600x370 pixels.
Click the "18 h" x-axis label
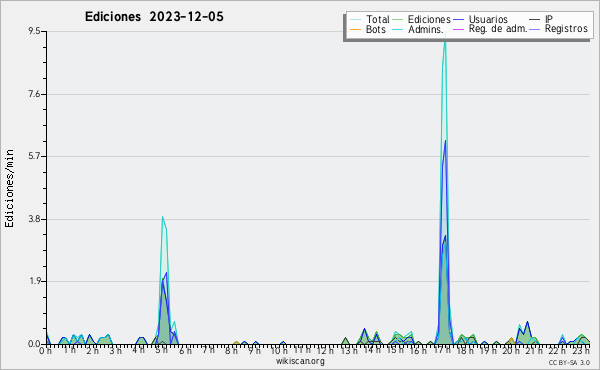(465, 350)
